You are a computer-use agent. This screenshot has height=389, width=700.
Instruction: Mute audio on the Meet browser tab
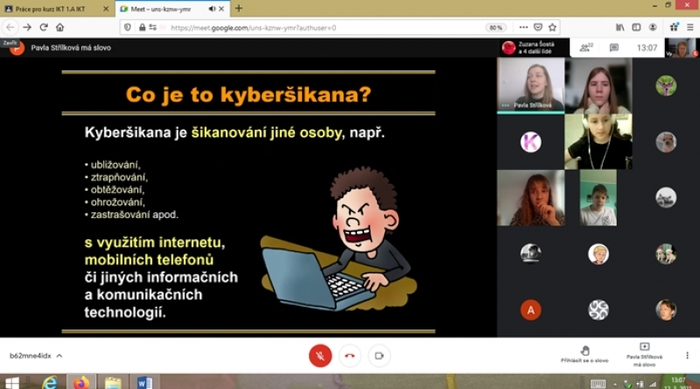click(212, 9)
